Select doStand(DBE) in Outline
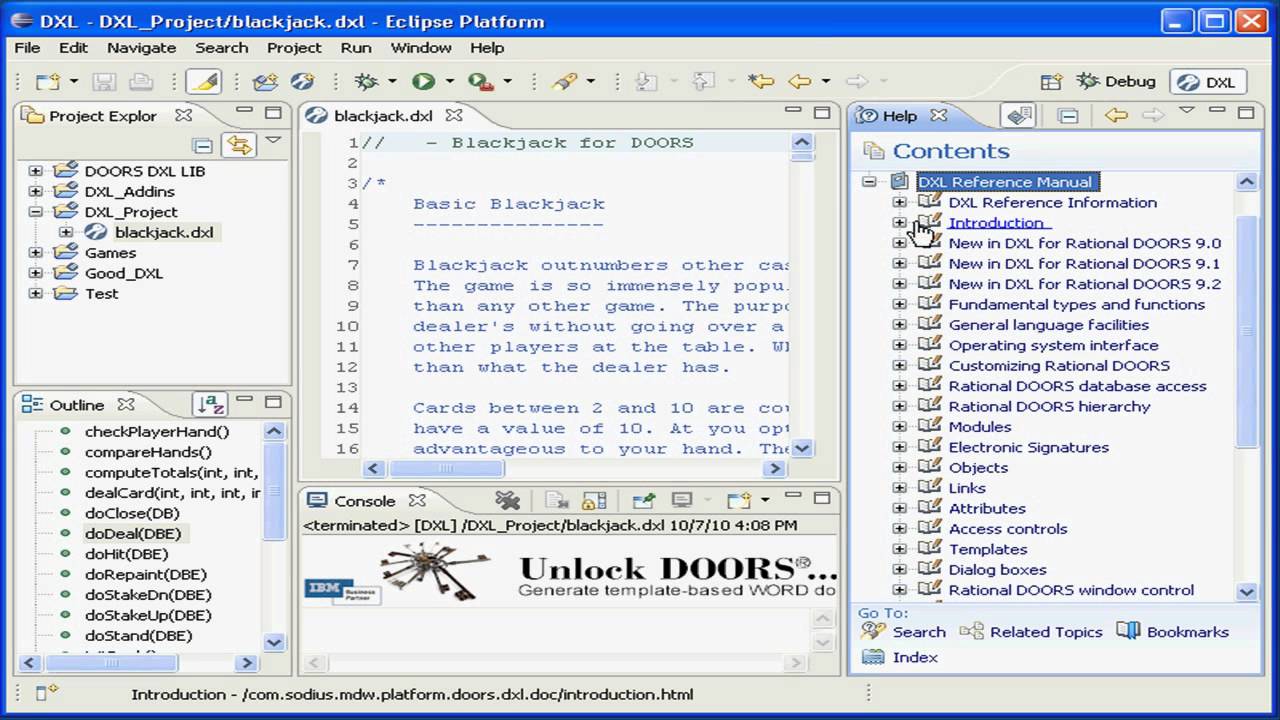The image size is (1280, 720). (x=138, y=636)
